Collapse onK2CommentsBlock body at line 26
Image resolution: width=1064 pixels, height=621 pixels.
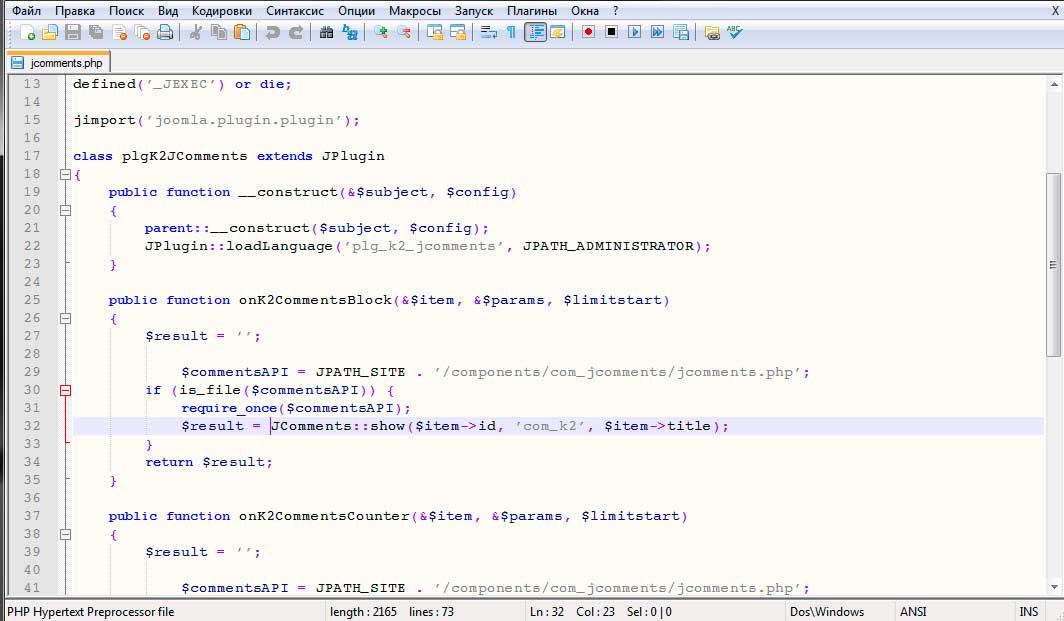(x=65, y=318)
